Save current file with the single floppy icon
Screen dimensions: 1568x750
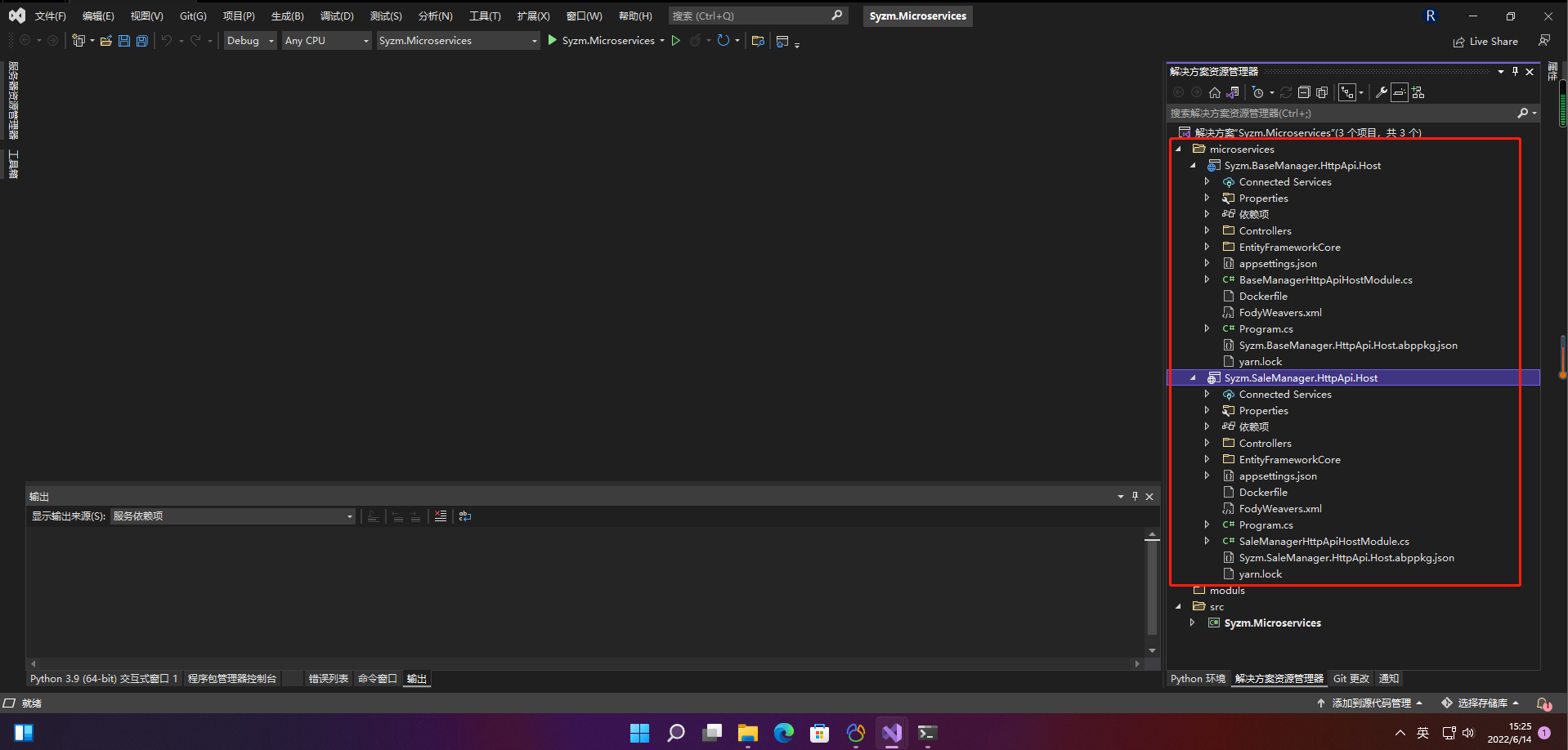coord(124,41)
